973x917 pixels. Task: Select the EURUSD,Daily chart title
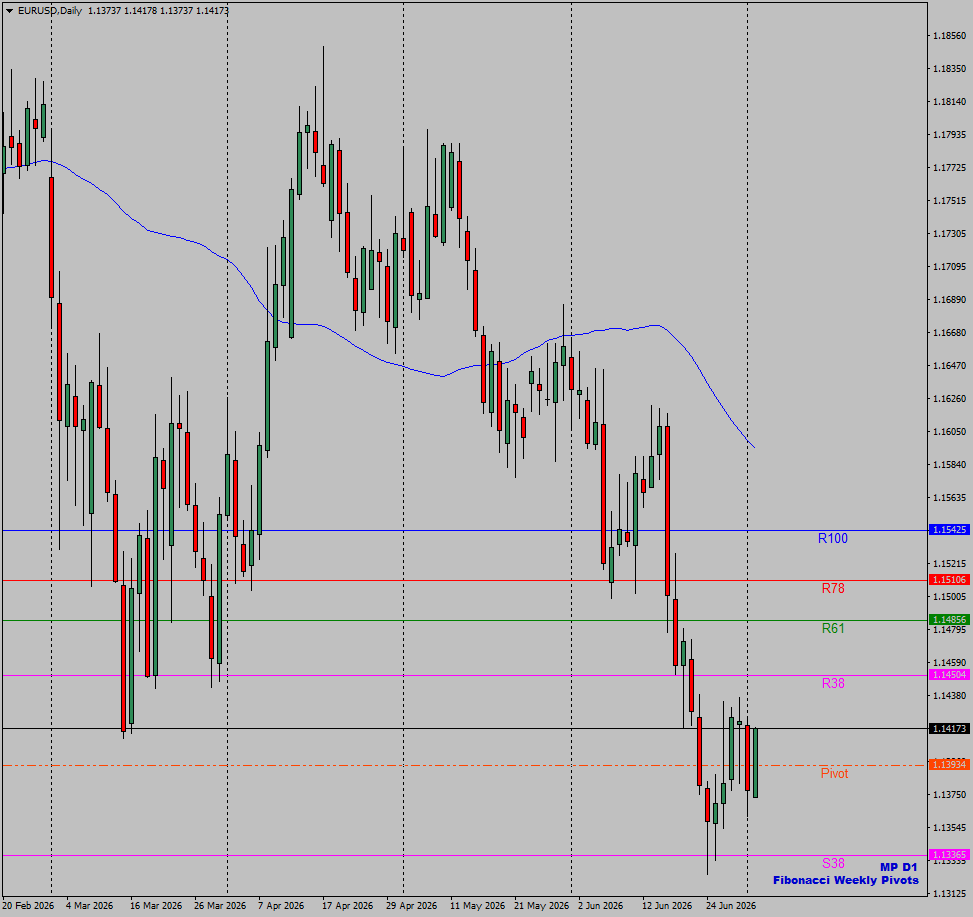(50, 11)
